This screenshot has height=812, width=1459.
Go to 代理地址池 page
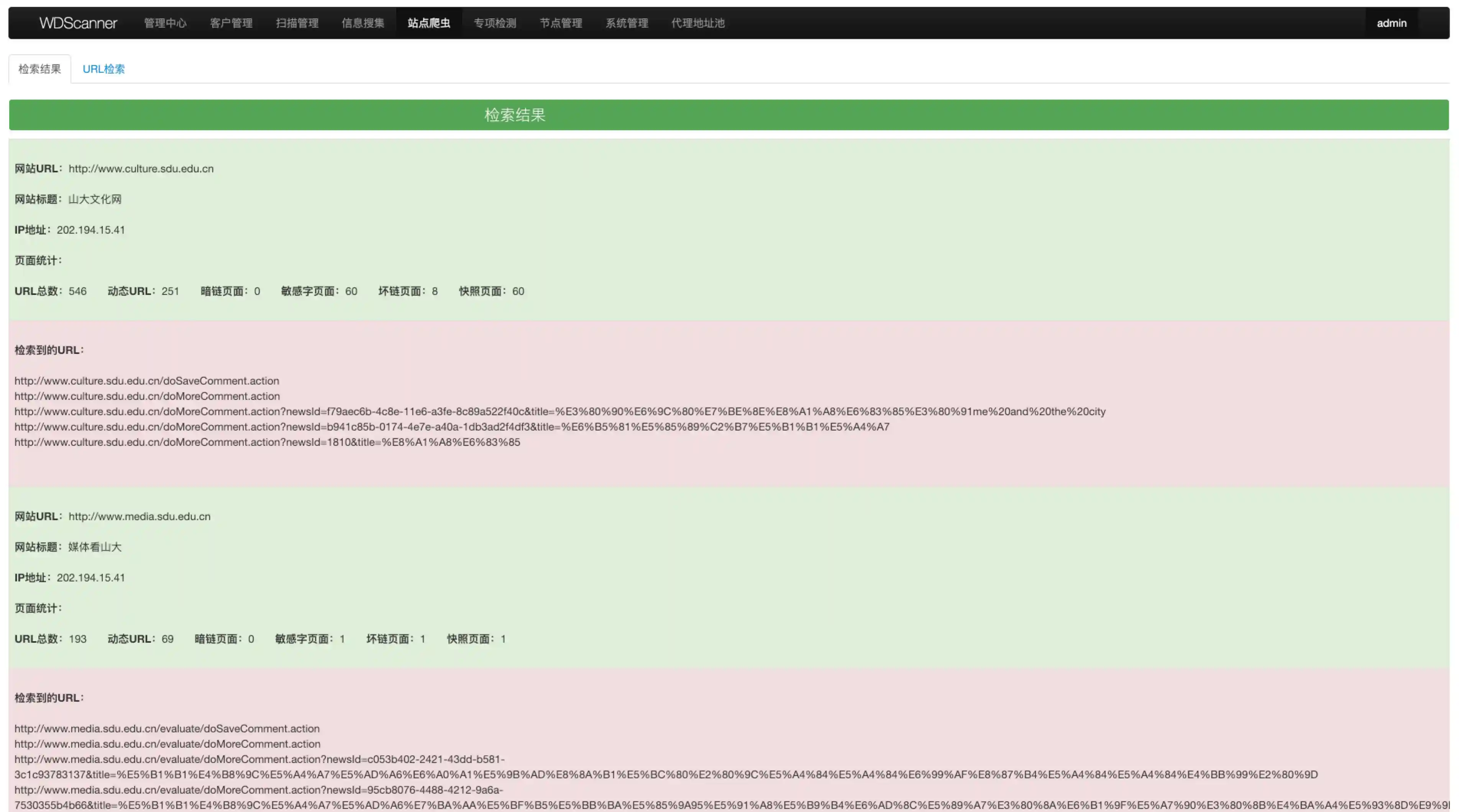coord(698,23)
